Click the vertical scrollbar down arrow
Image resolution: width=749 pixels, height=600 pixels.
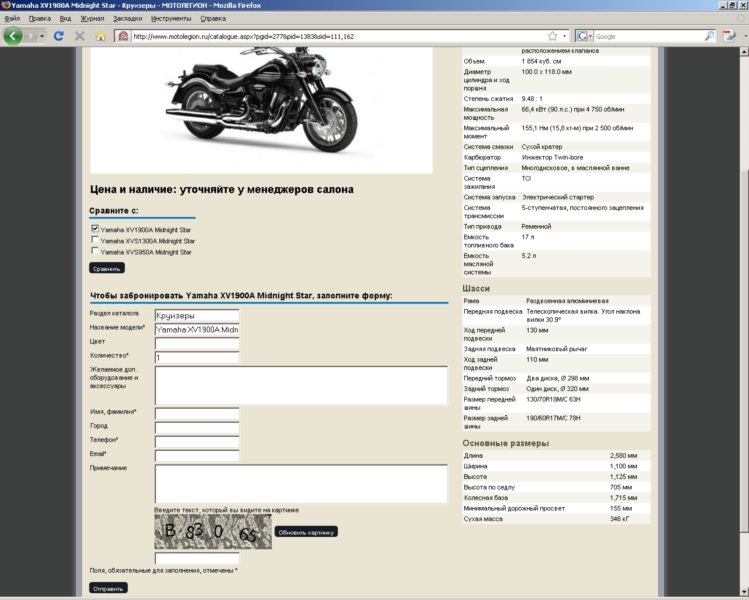[744, 591]
